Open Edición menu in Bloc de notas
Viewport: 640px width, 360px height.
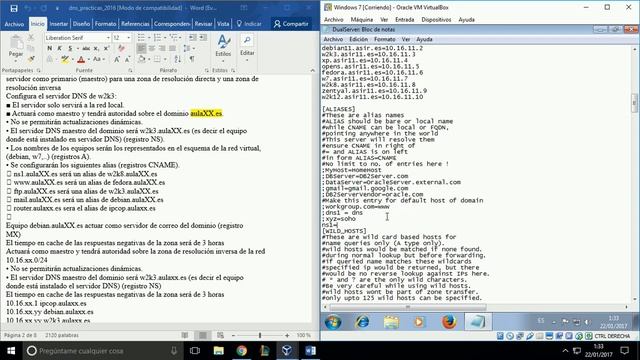[358, 40]
